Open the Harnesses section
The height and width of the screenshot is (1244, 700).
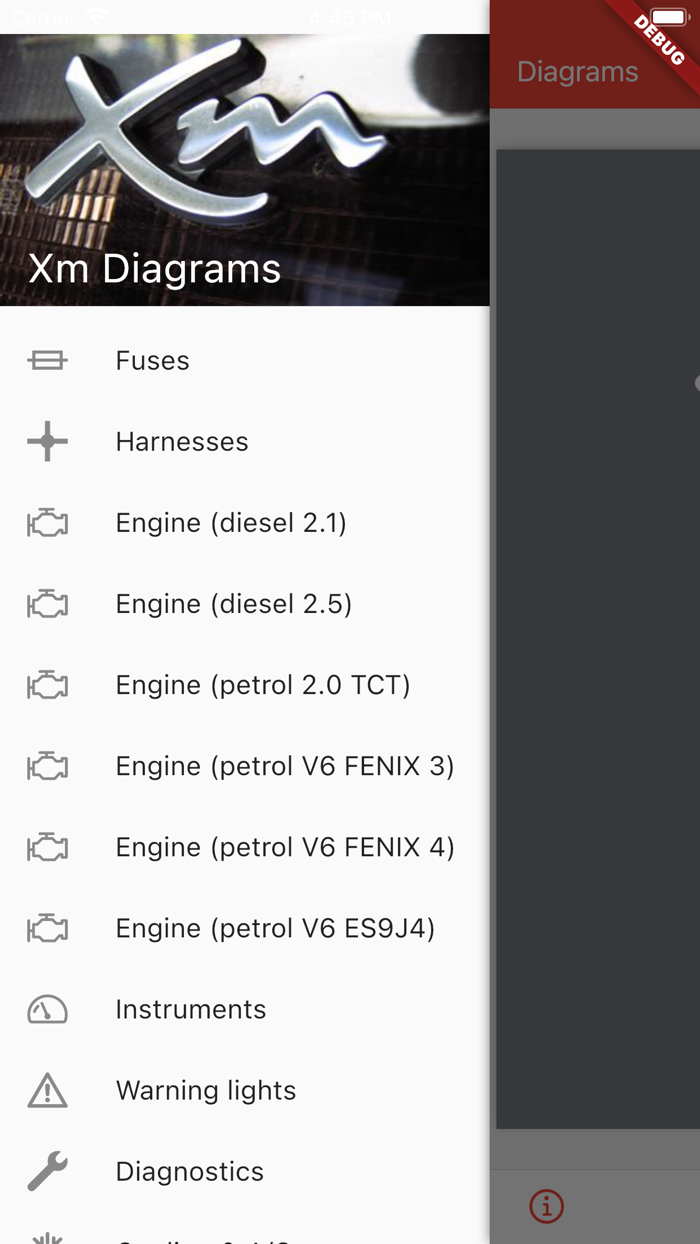click(181, 441)
